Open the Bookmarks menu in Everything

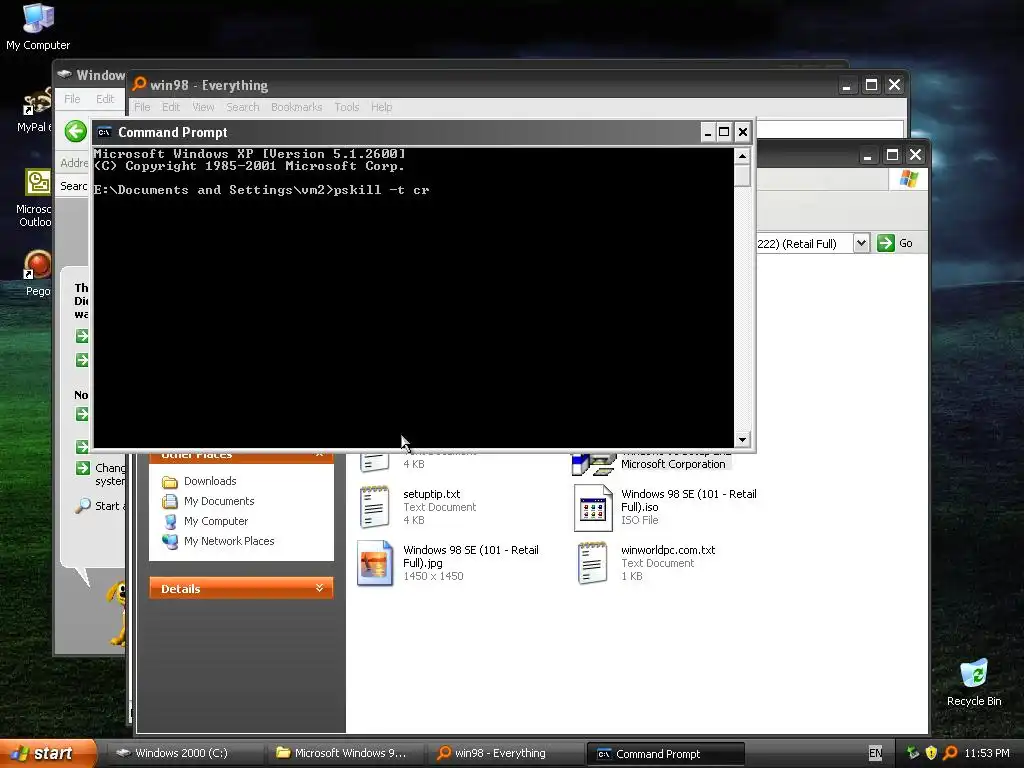(x=296, y=107)
